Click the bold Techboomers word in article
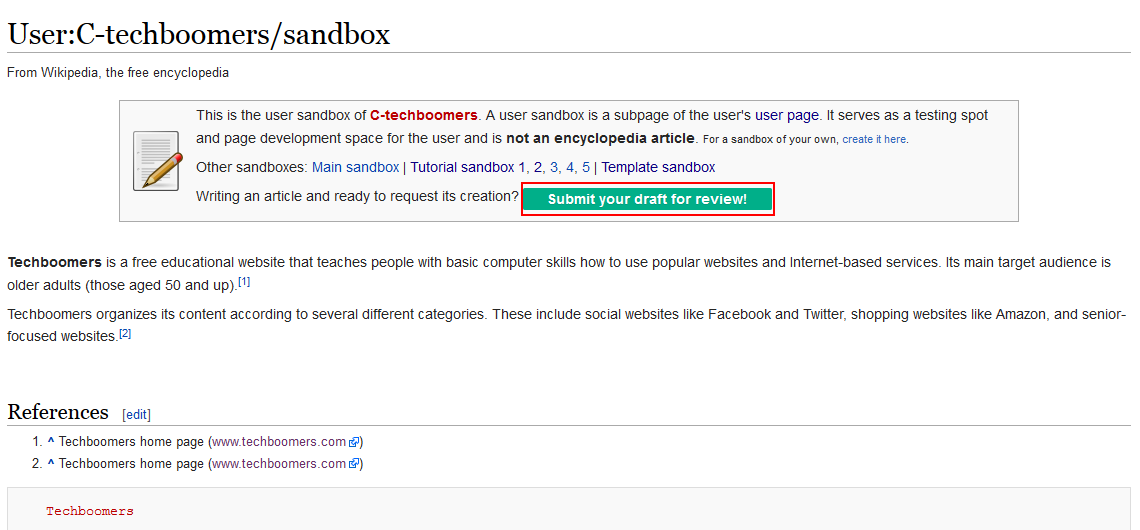Screen dimensions: 1140x530 point(55,262)
